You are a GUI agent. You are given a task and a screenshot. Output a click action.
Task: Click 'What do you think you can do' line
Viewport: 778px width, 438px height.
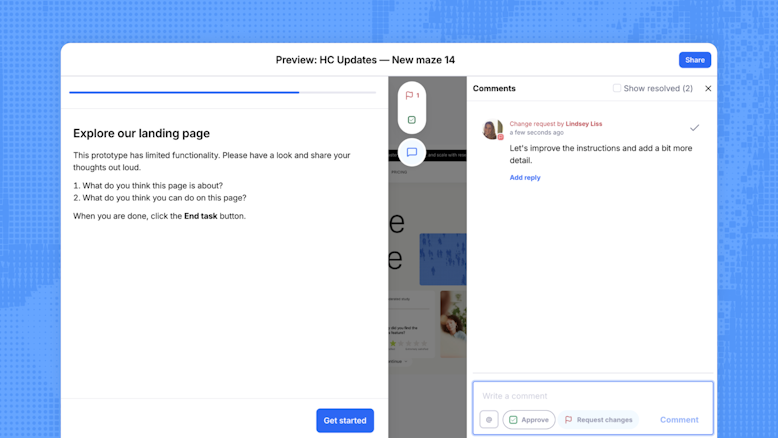click(164, 198)
